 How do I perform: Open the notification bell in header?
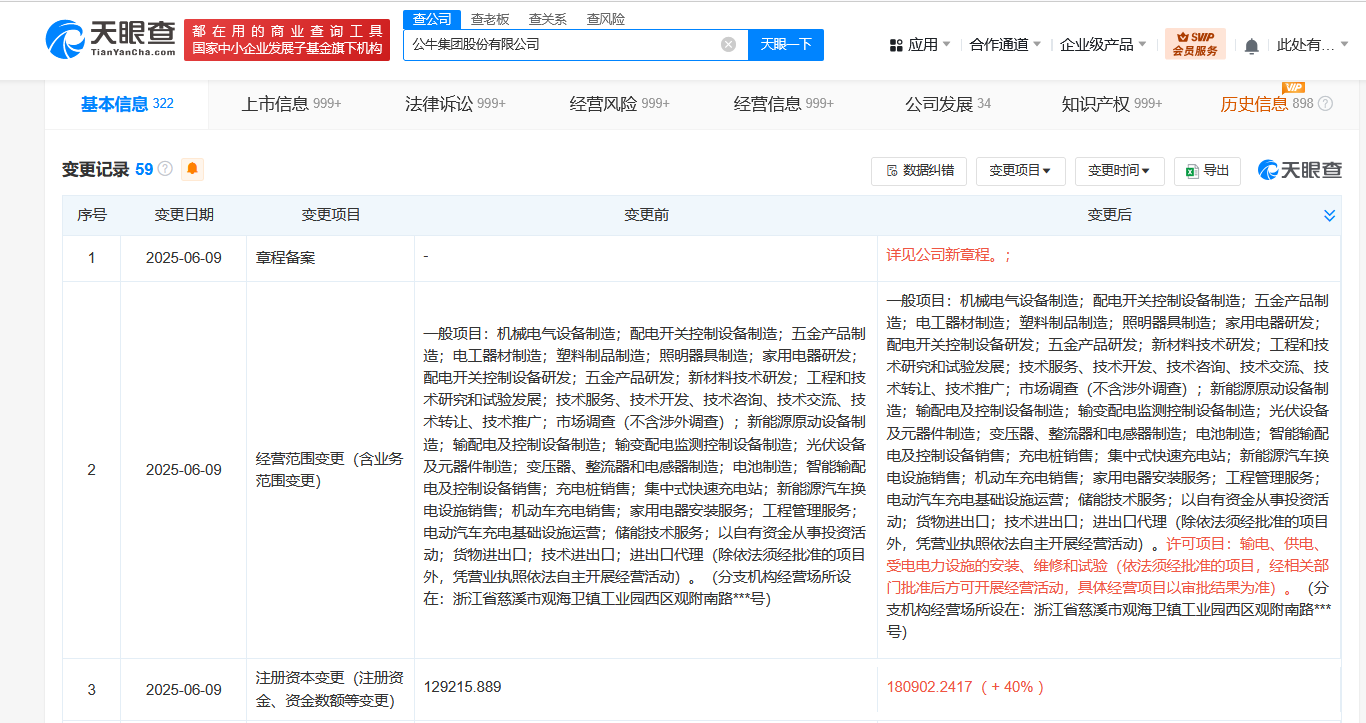pyautogui.click(x=1251, y=45)
